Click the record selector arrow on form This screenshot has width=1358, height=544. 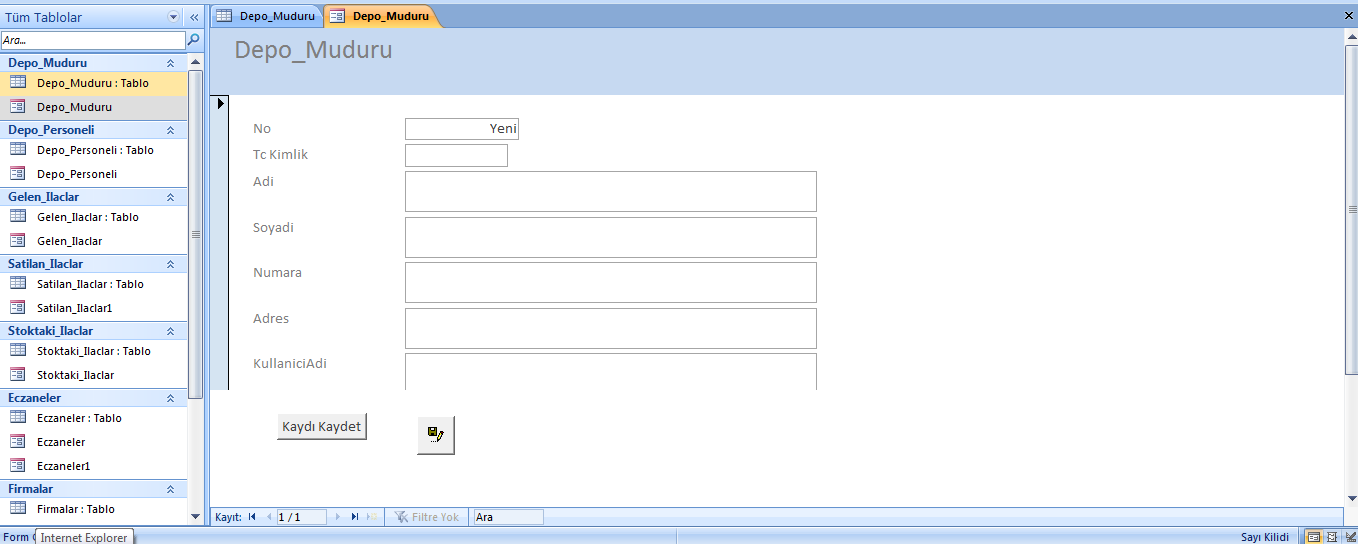[x=221, y=103]
